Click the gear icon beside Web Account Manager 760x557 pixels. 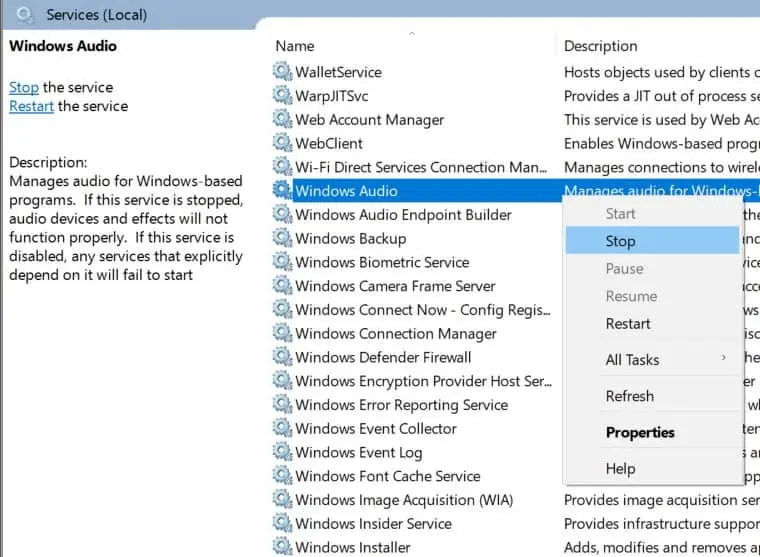click(x=282, y=119)
